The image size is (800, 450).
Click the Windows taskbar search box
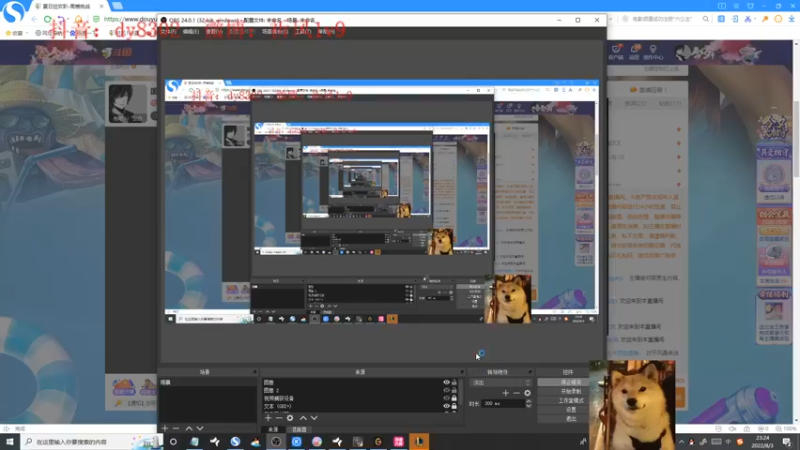coord(92,441)
